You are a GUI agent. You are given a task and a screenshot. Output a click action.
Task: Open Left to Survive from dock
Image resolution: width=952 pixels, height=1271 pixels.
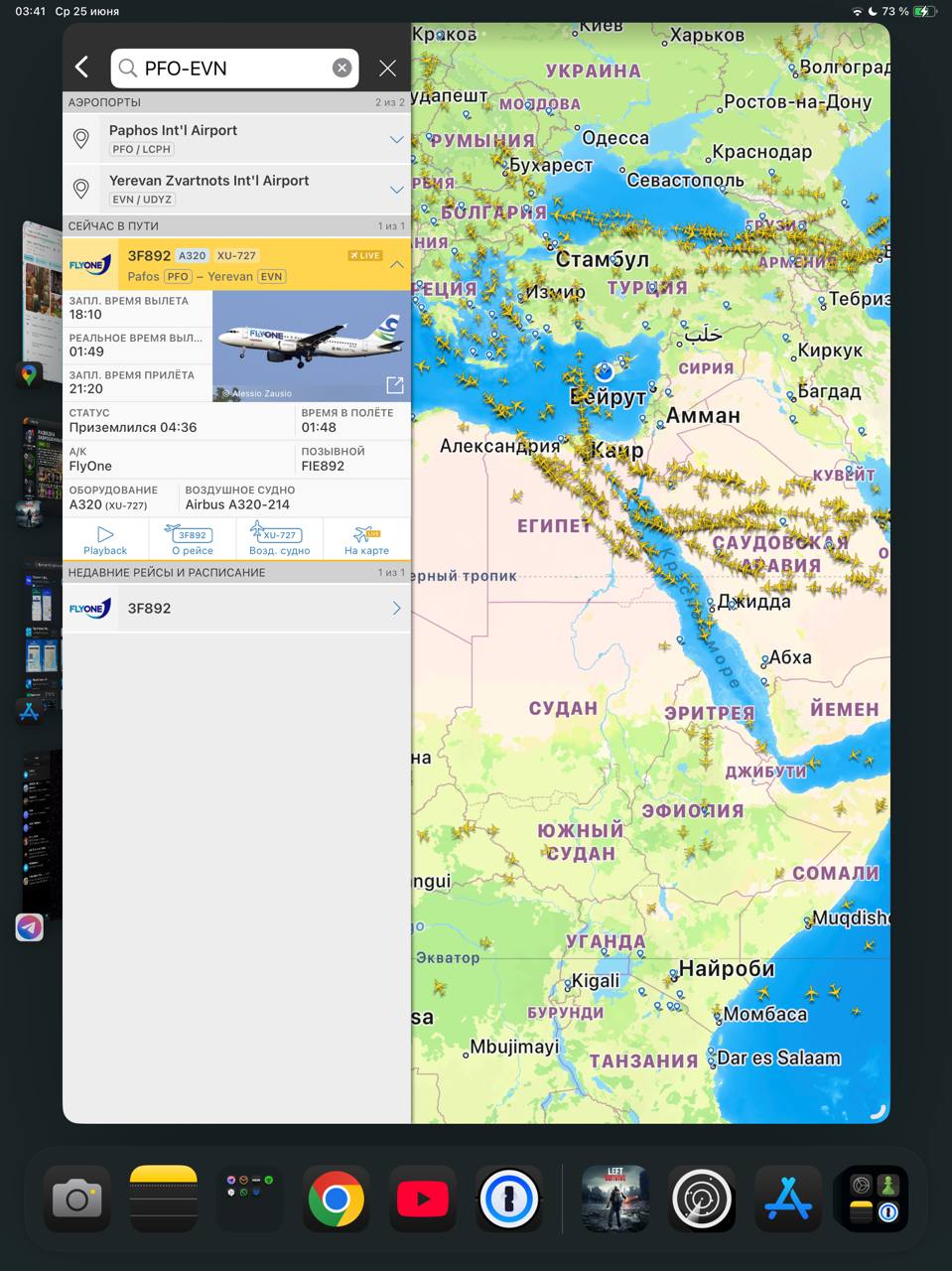(615, 1199)
